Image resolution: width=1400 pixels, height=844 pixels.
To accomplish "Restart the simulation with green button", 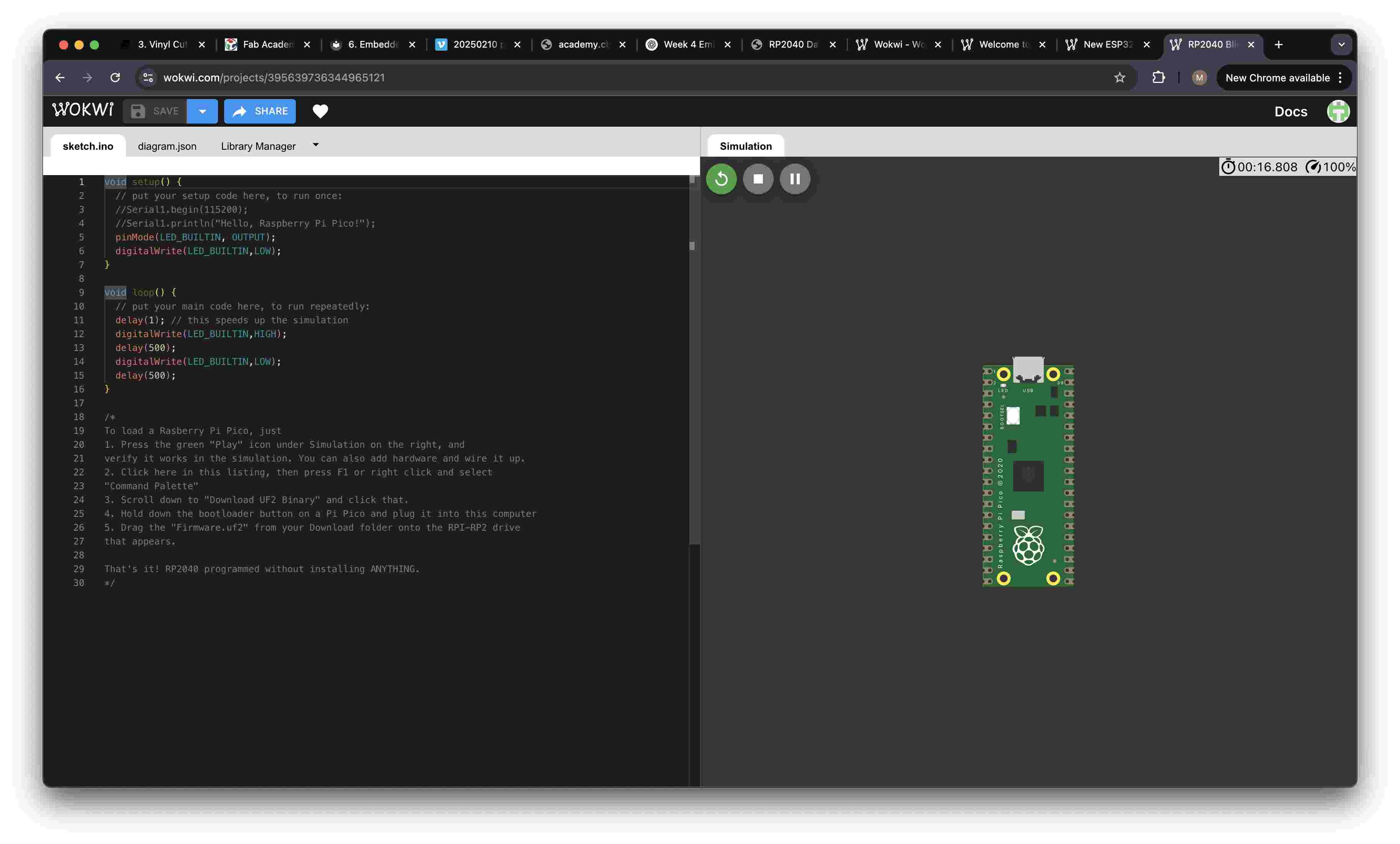I will (x=721, y=179).
